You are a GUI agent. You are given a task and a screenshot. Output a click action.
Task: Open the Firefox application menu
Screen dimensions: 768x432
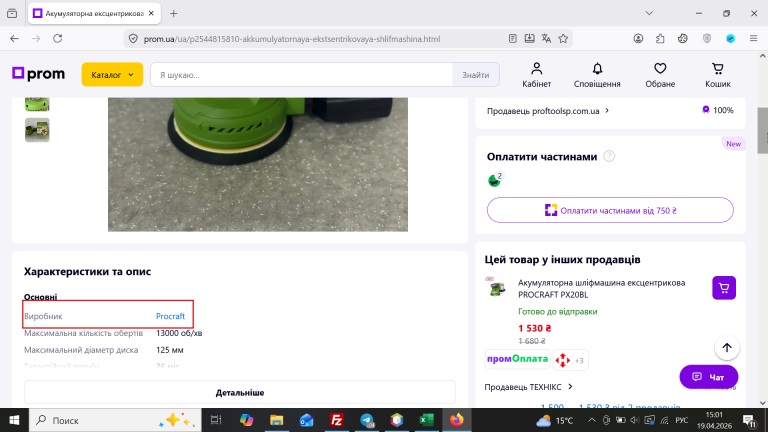pyautogui.click(x=753, y=39)
